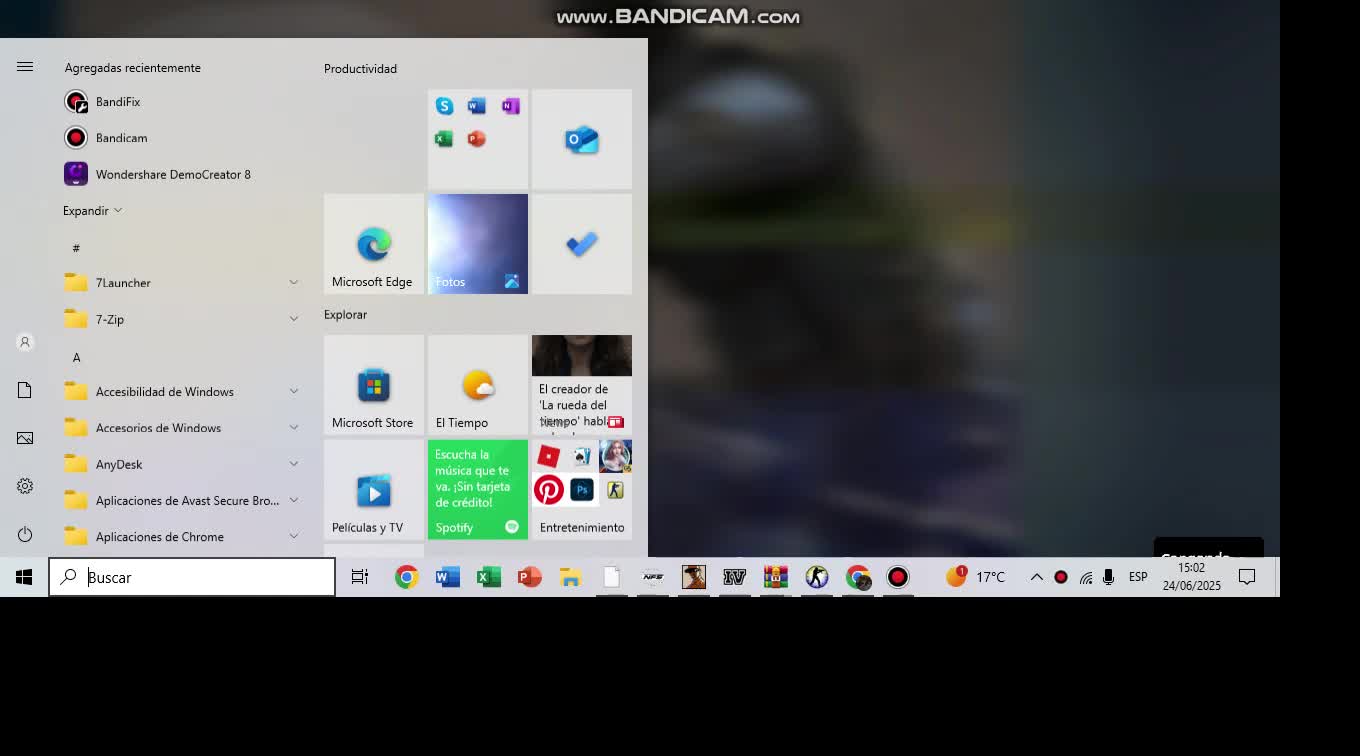Viewport: 1360px width, 756px height.
Task: Expand Accesibilidad de Windows folder
Action: (x=180, y=392)
